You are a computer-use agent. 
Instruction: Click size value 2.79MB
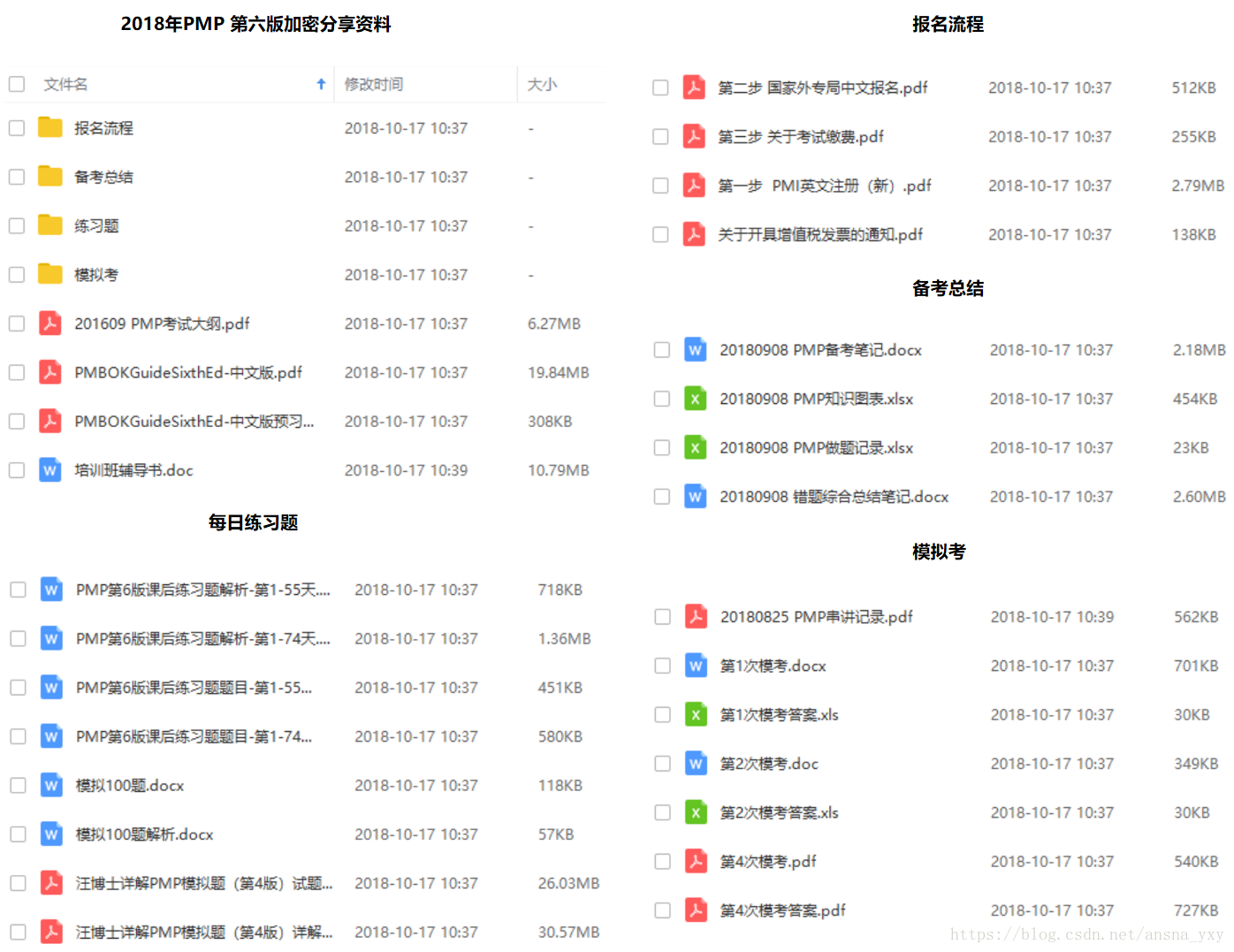[1199, 186]
